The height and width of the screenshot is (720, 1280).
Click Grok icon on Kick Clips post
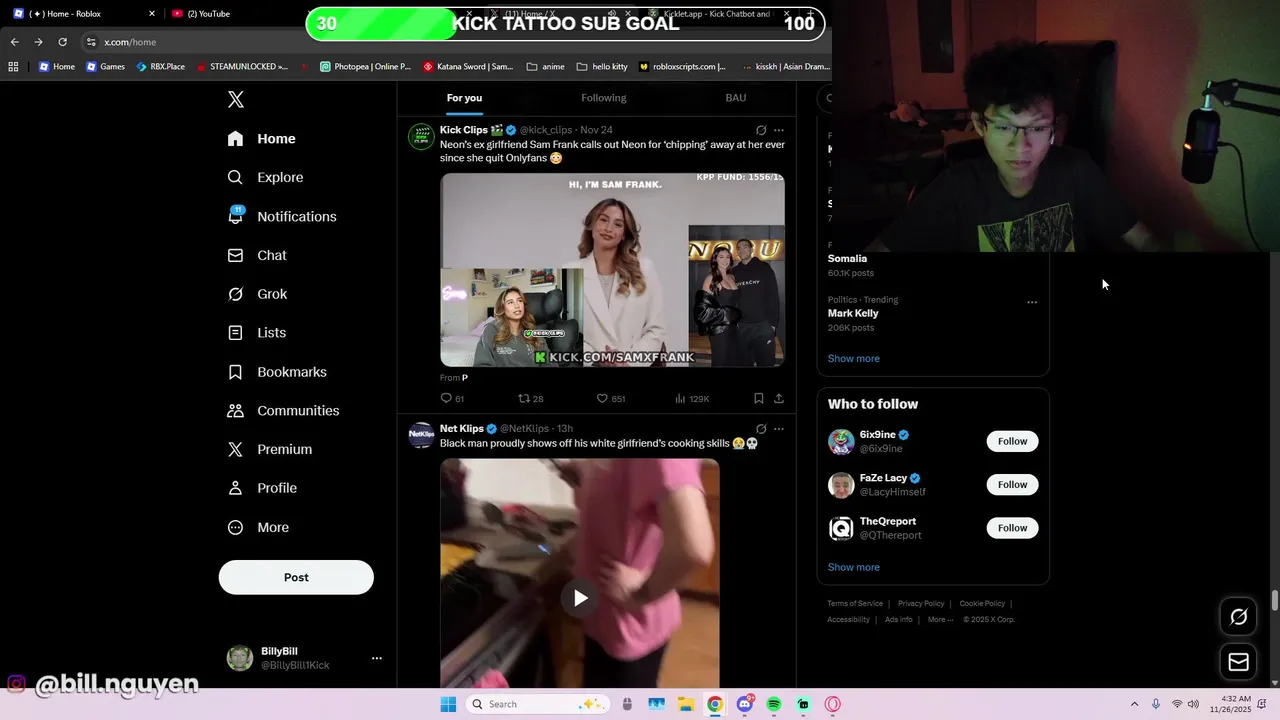[x=761, y=130]
